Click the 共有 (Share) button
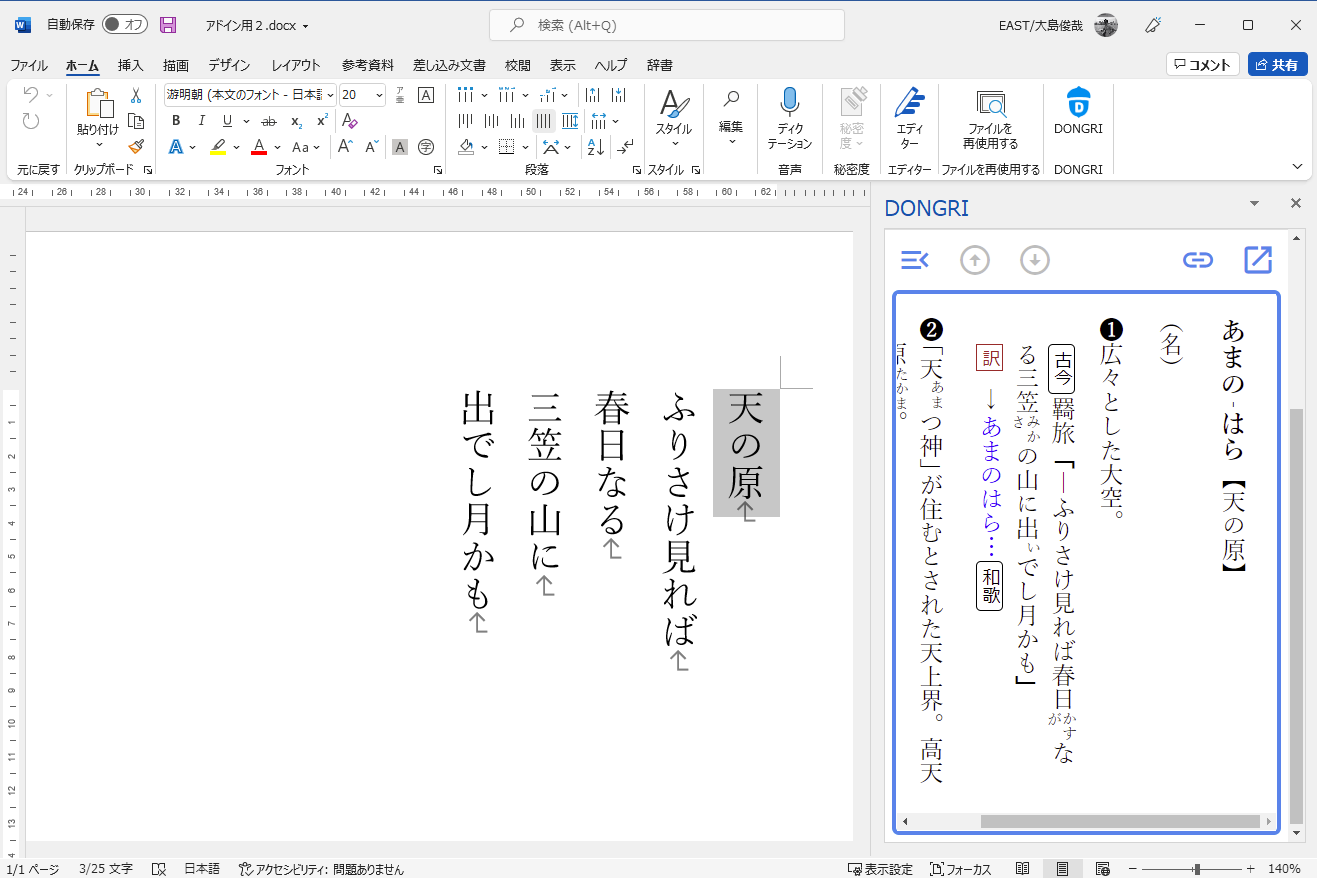Screen dimensions: 1317x878 click(1277, 64)
